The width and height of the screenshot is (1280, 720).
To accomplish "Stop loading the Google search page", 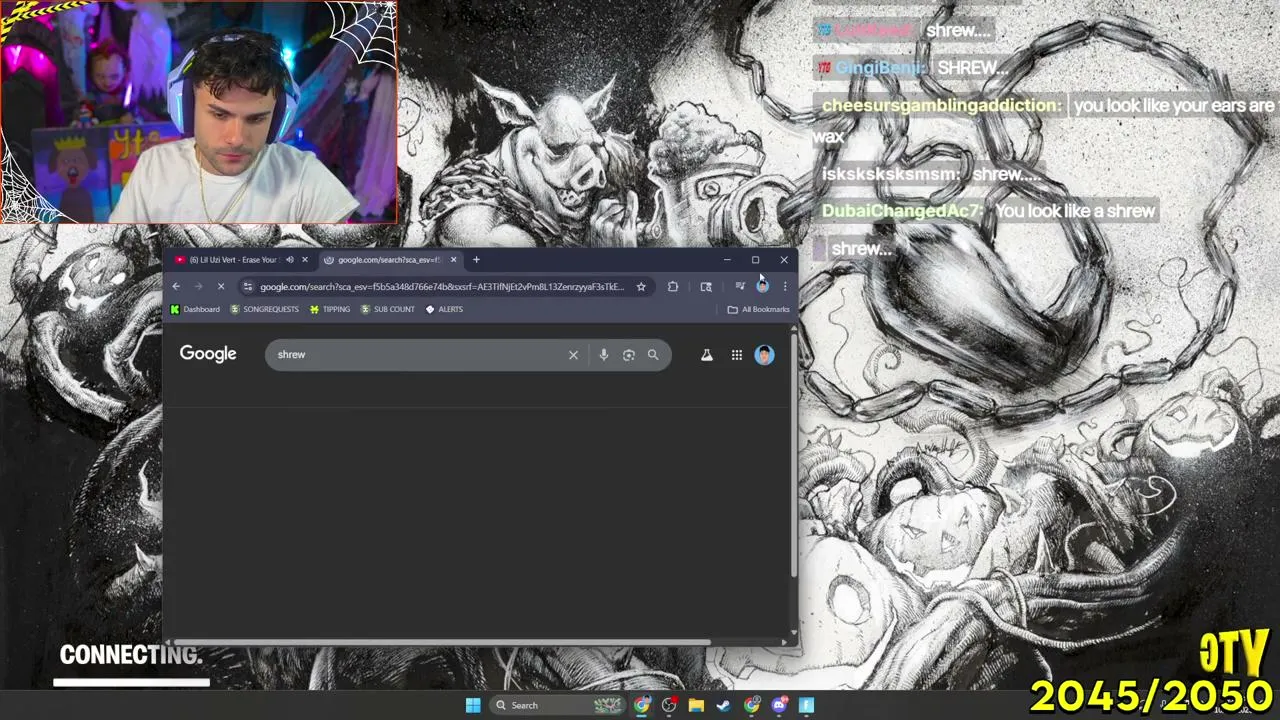I will coord(221,287).
